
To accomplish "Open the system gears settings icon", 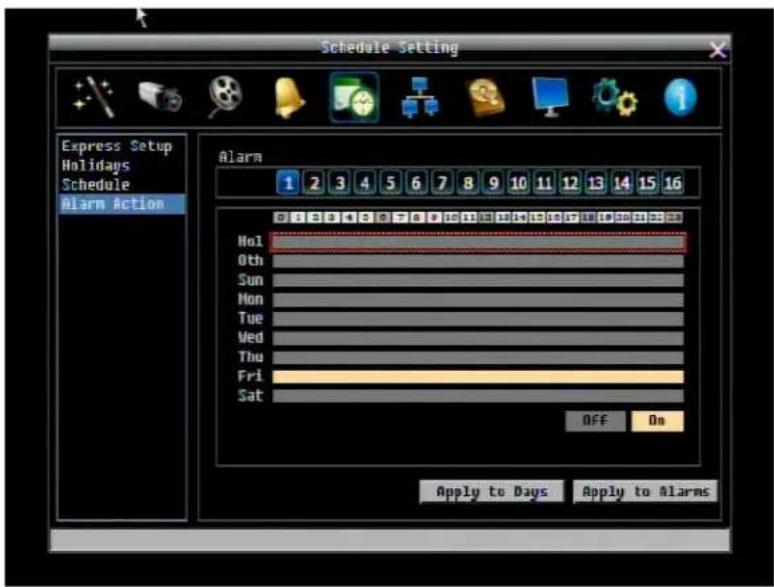I will pos(615,98).
